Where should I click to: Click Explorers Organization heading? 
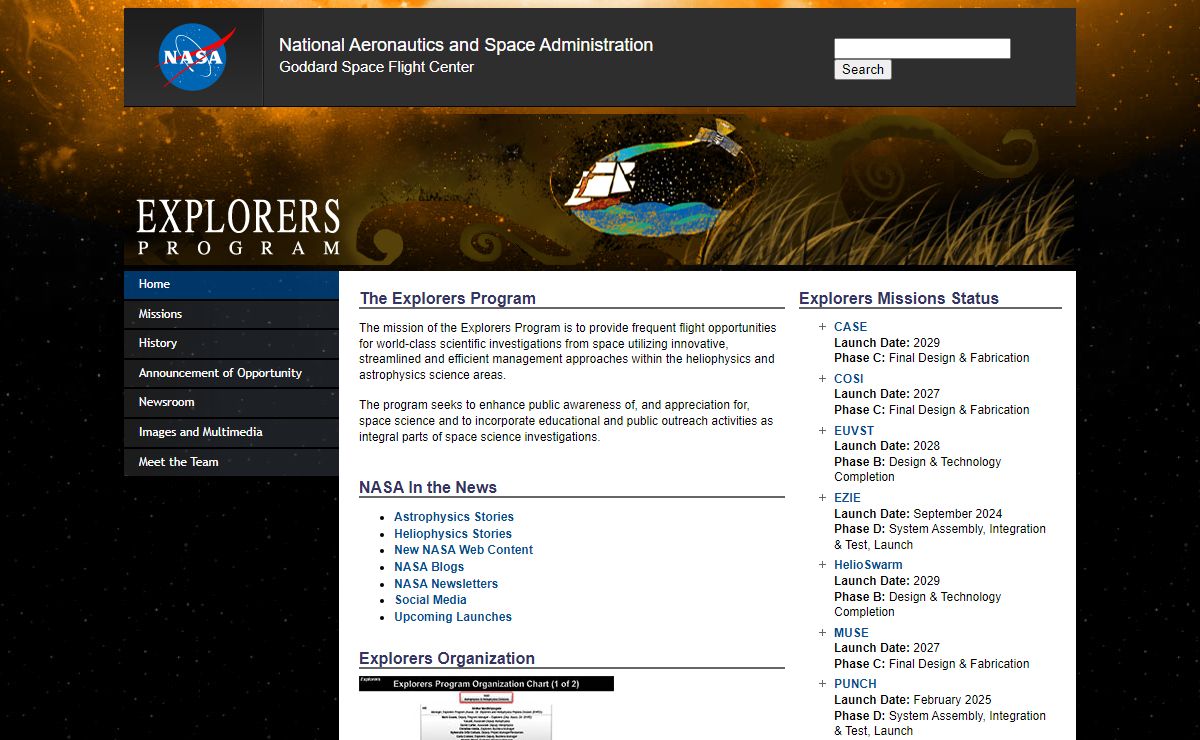447,659
